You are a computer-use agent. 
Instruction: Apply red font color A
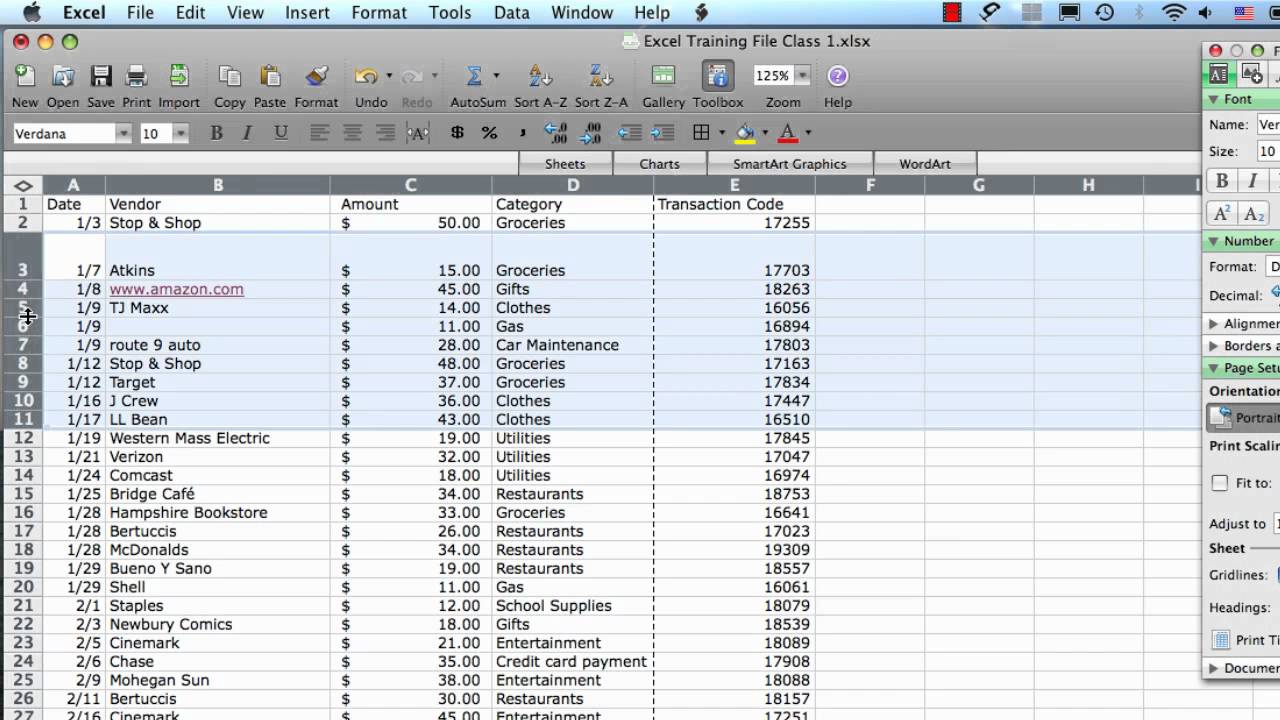pyautogui.click(x=787, y=133)
